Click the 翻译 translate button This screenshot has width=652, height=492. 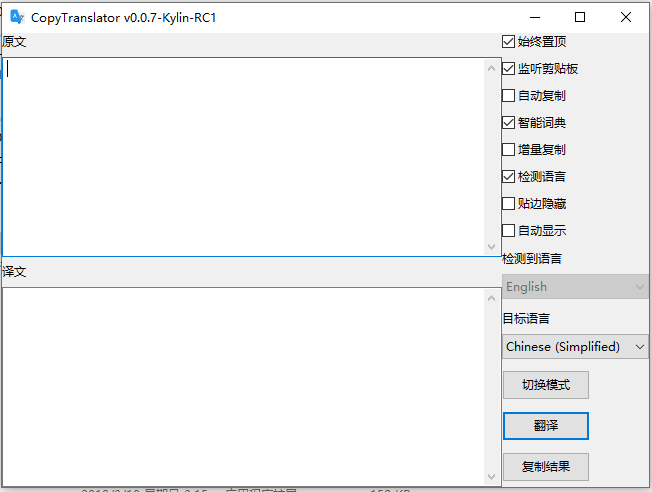(x=546, y=426)
